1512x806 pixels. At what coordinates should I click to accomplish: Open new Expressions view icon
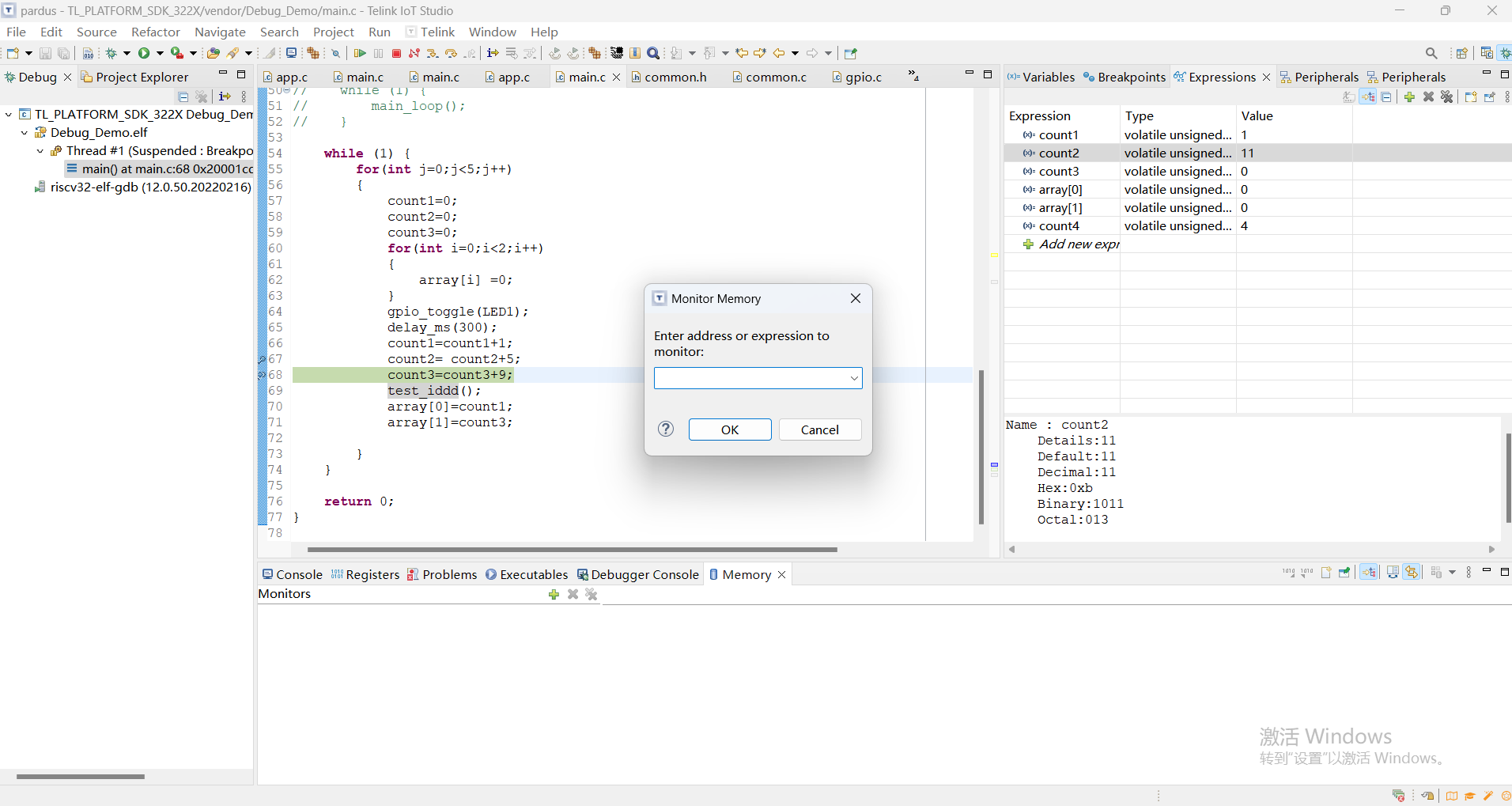pos(1471,96)
